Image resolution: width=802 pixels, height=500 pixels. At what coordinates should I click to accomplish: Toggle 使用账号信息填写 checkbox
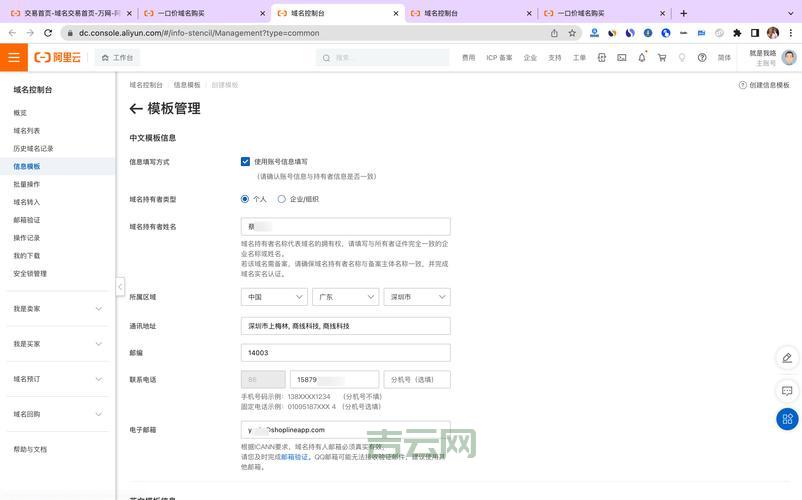point(245,162)
